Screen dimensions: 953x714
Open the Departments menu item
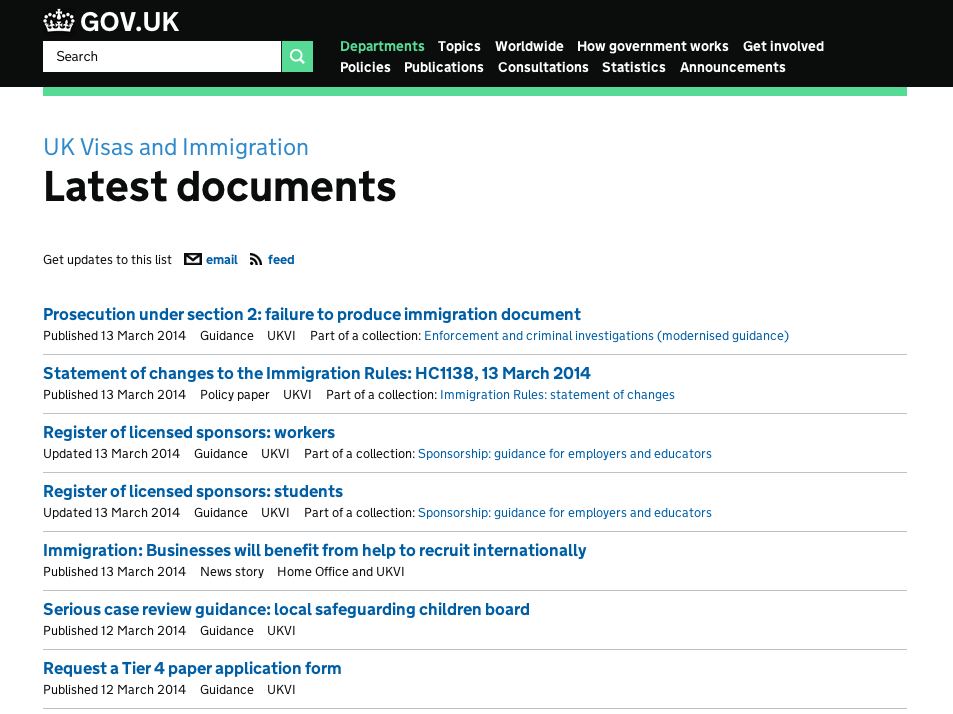click(382, 46)
